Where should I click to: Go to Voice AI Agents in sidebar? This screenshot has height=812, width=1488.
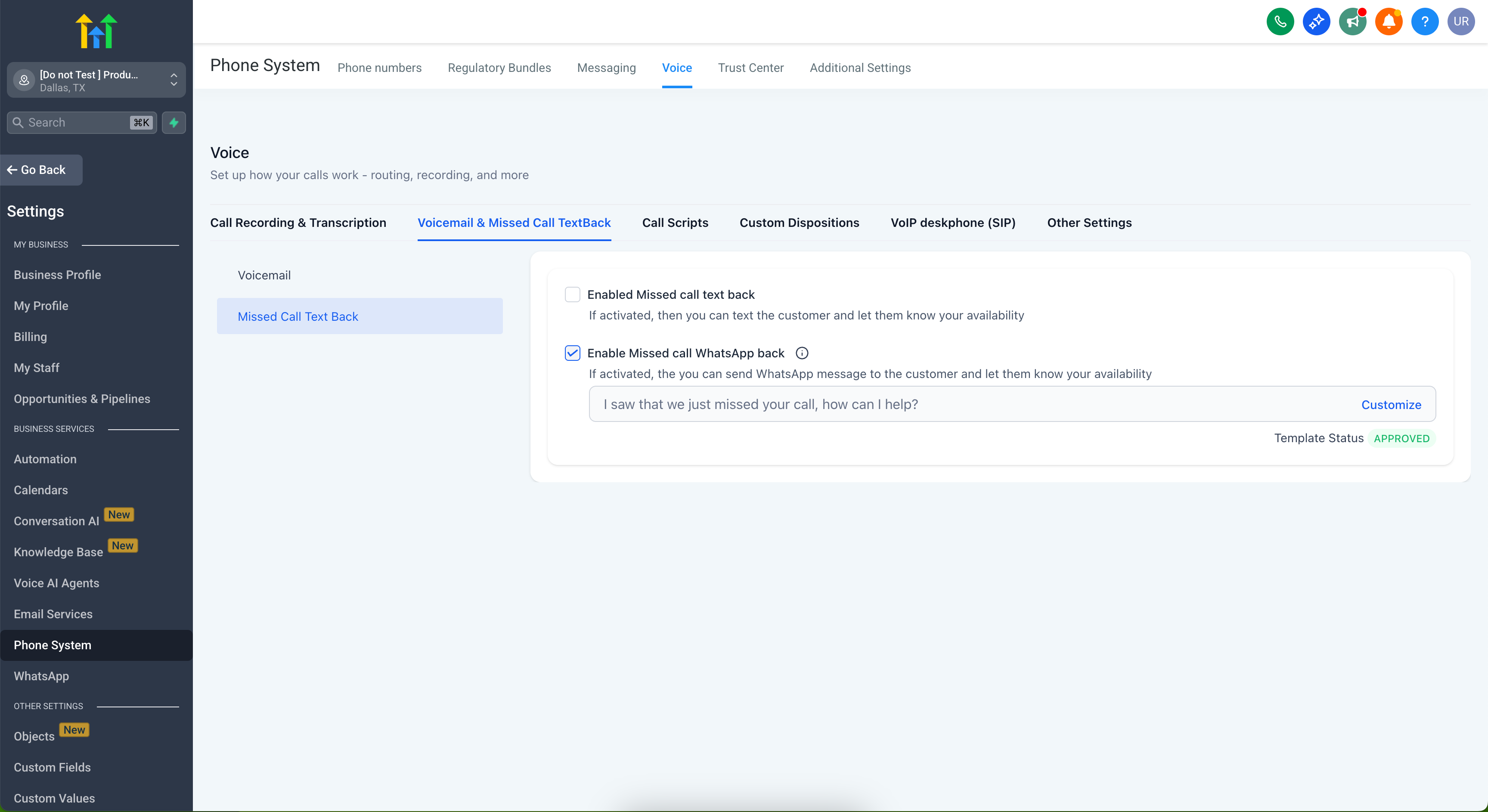[x=56, y=583]
